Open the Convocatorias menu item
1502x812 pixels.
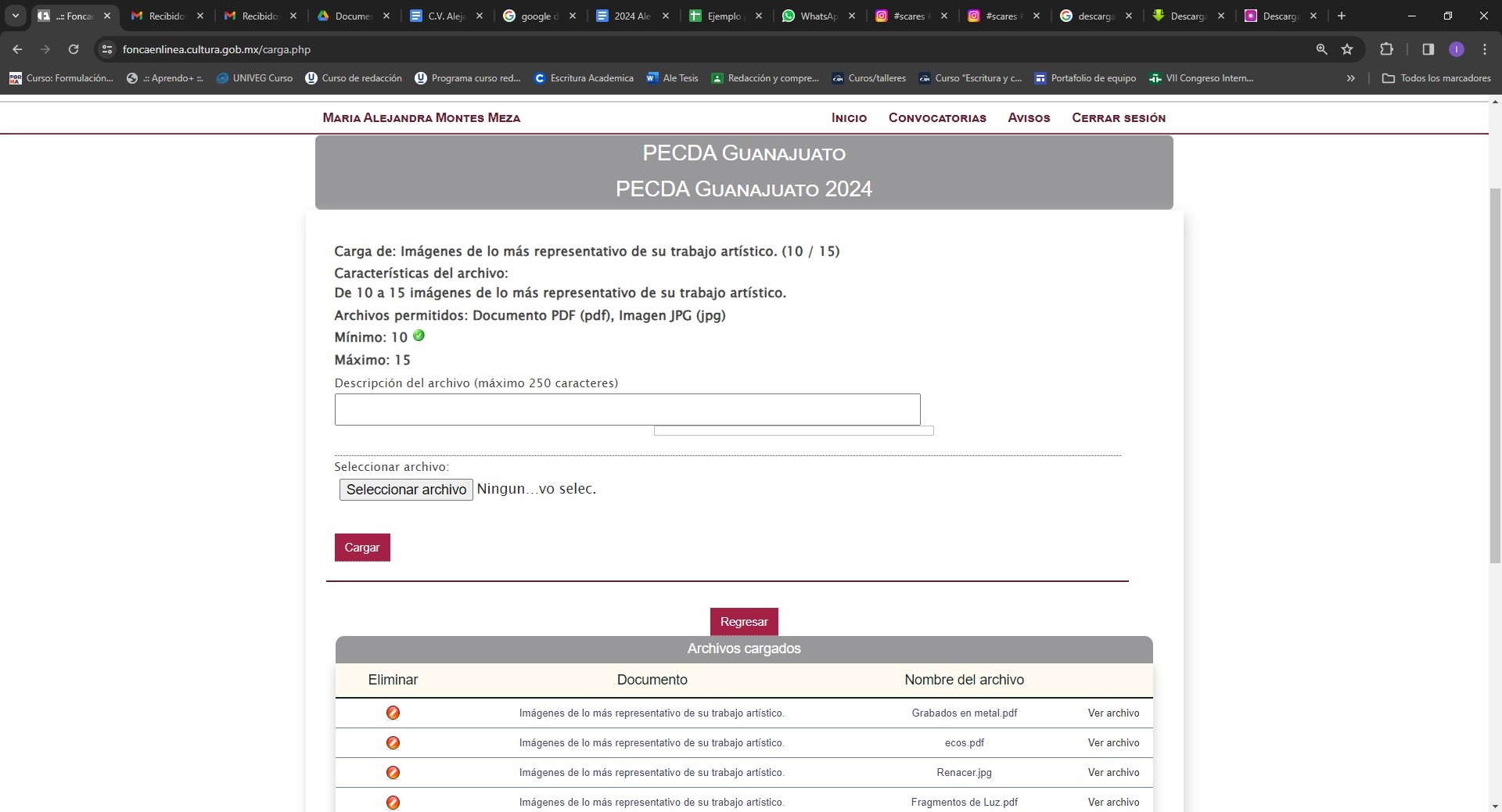click(936, 118)
